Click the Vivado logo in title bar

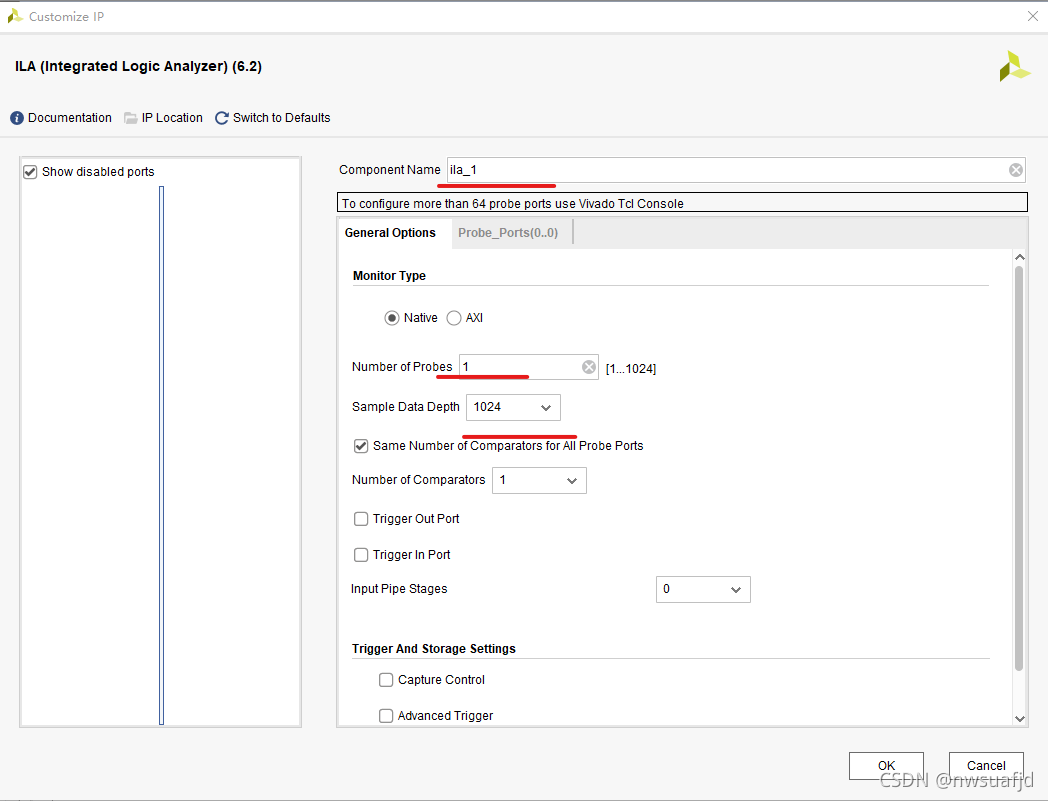[15, 16]
